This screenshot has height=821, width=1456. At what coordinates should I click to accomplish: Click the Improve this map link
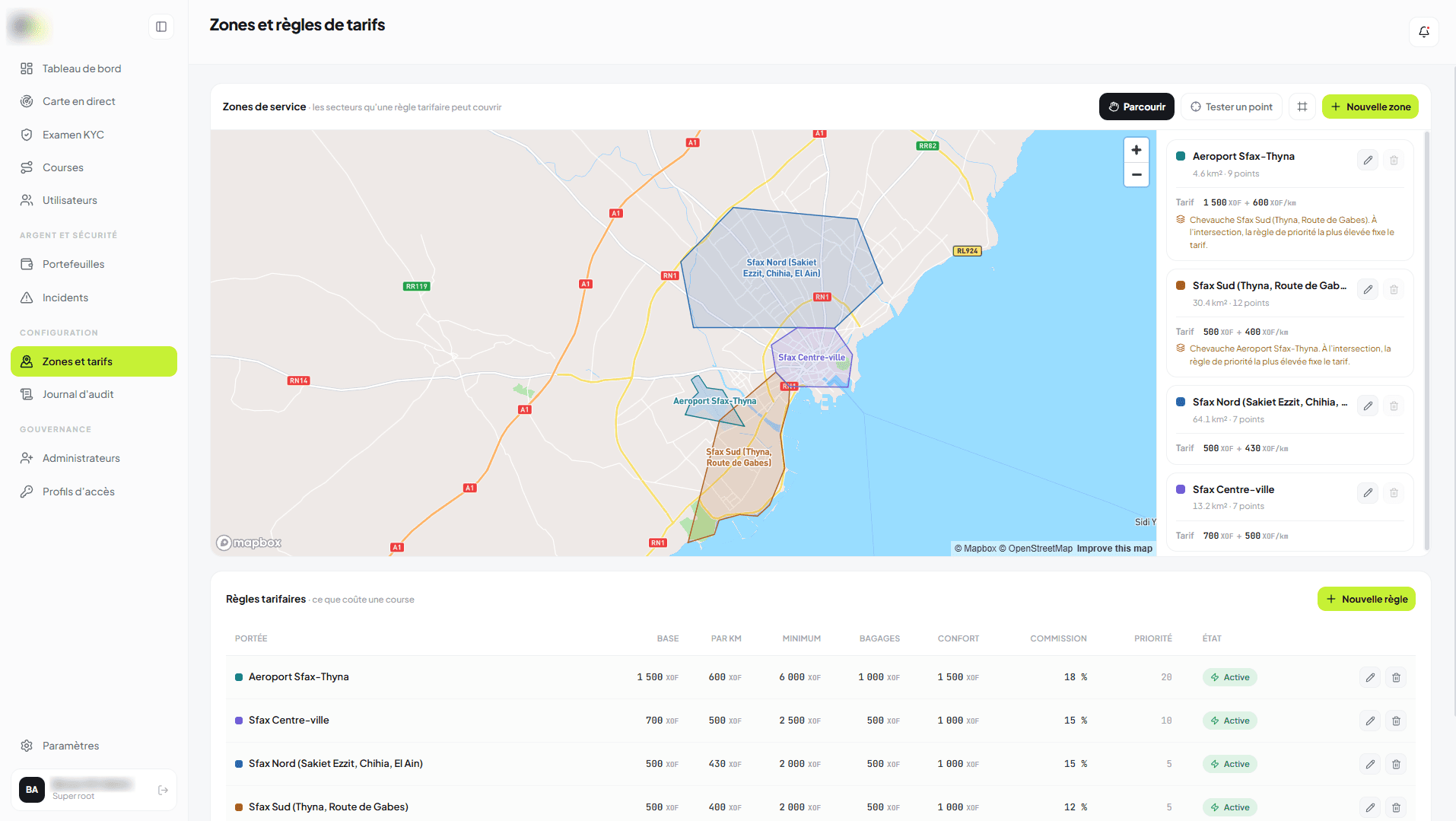point(1114,549)
